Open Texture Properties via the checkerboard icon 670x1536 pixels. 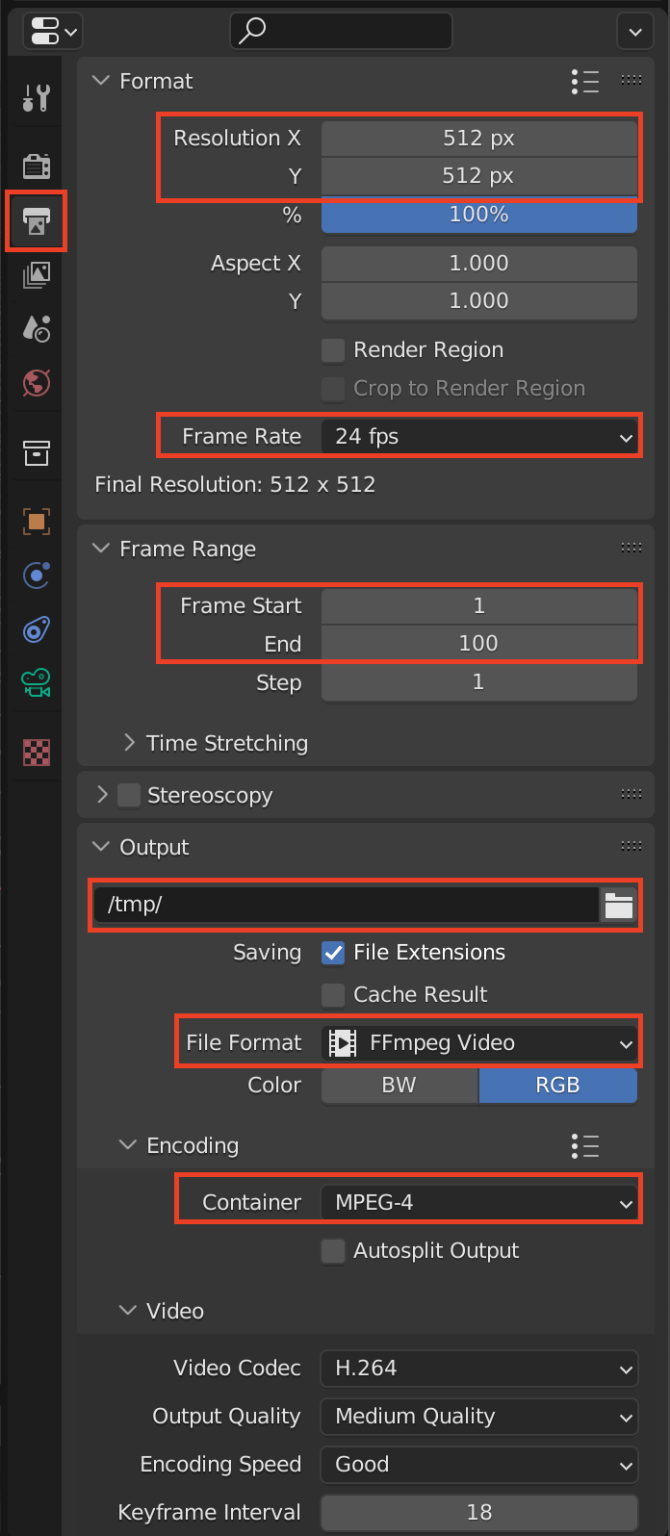point(36,751)
